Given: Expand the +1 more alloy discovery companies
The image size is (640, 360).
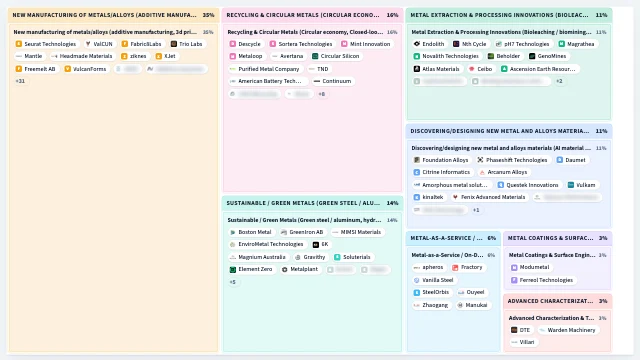Looking at the screenshot, I should (476, 210).
